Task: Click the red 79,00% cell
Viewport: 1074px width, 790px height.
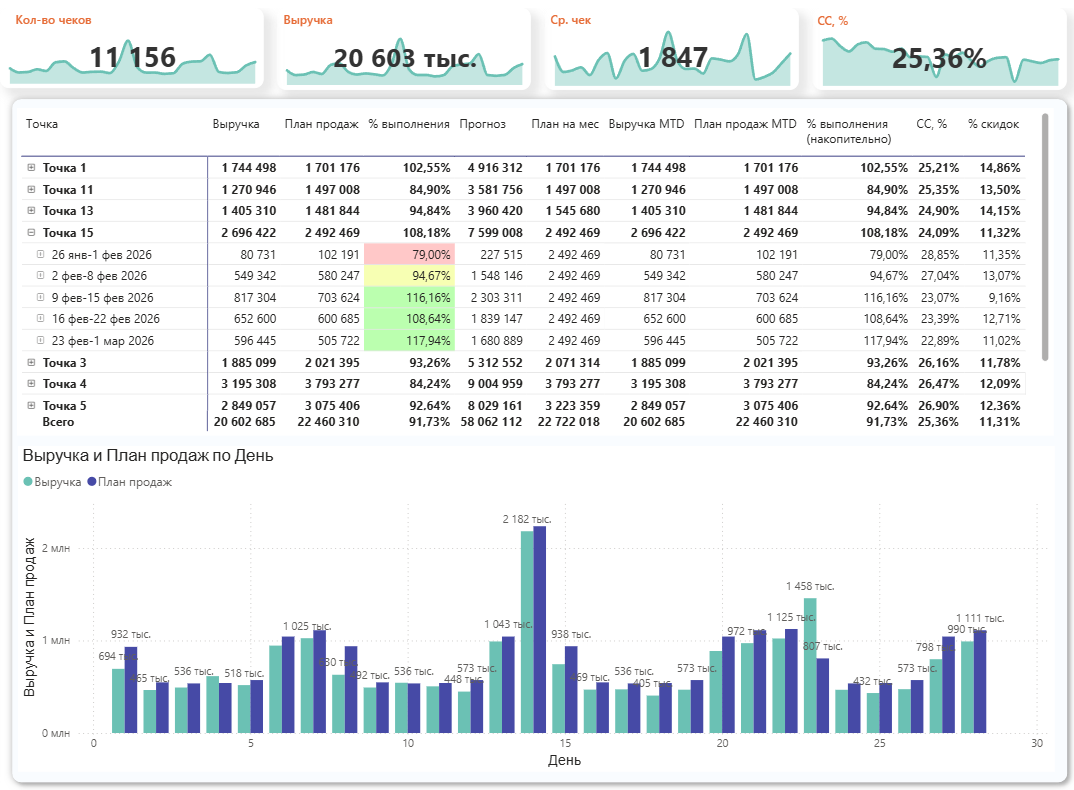Action: tap(411, 255)
